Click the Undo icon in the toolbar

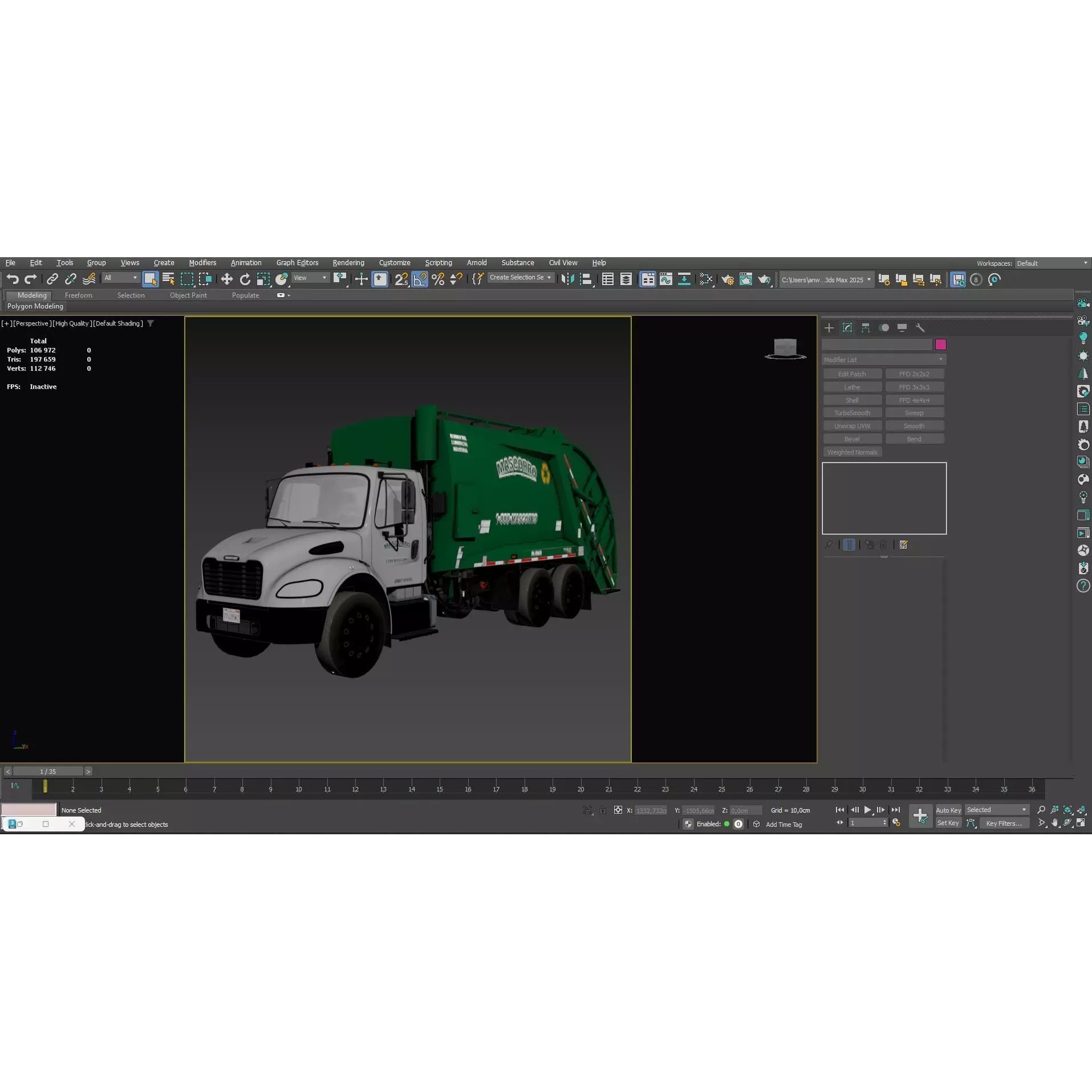pos(13,279)
